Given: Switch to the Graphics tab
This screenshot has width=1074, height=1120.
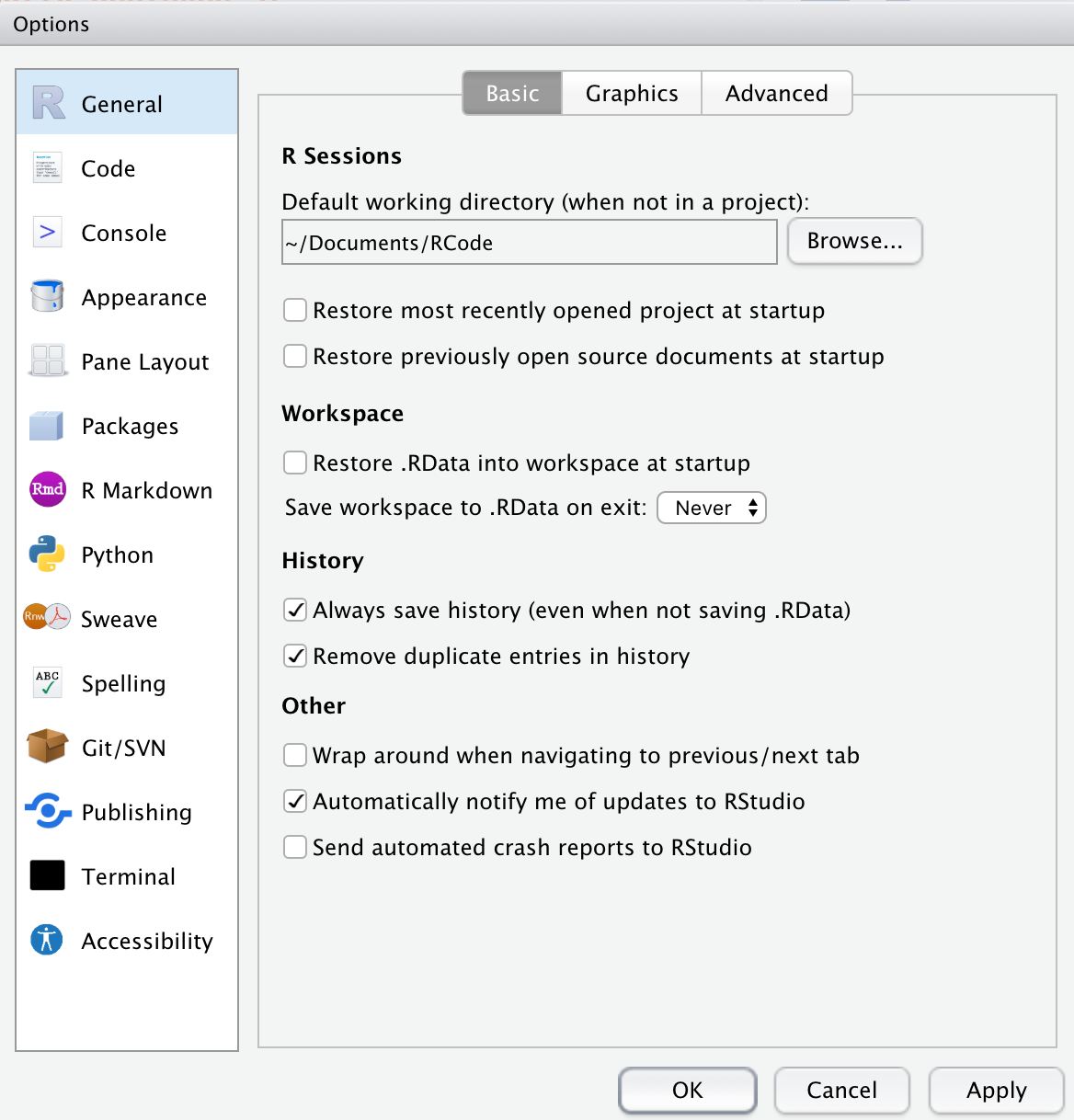Looking at the screenshot, I should click(x=631, y=93).
